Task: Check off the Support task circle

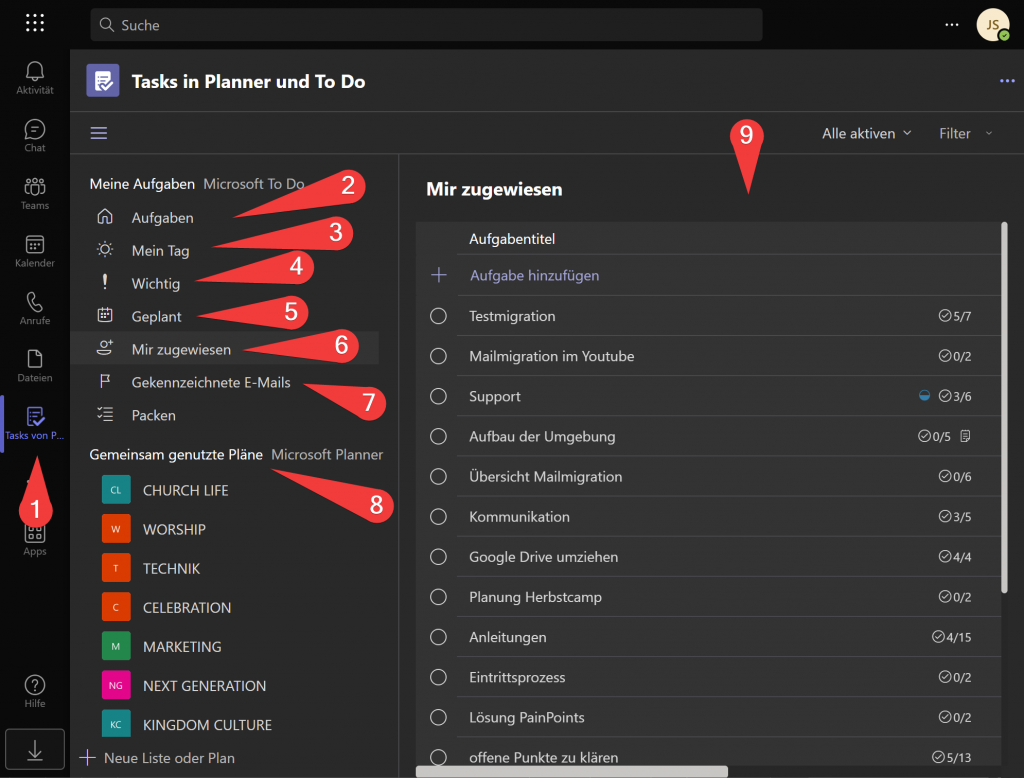Action: click(x=438, y=396)
